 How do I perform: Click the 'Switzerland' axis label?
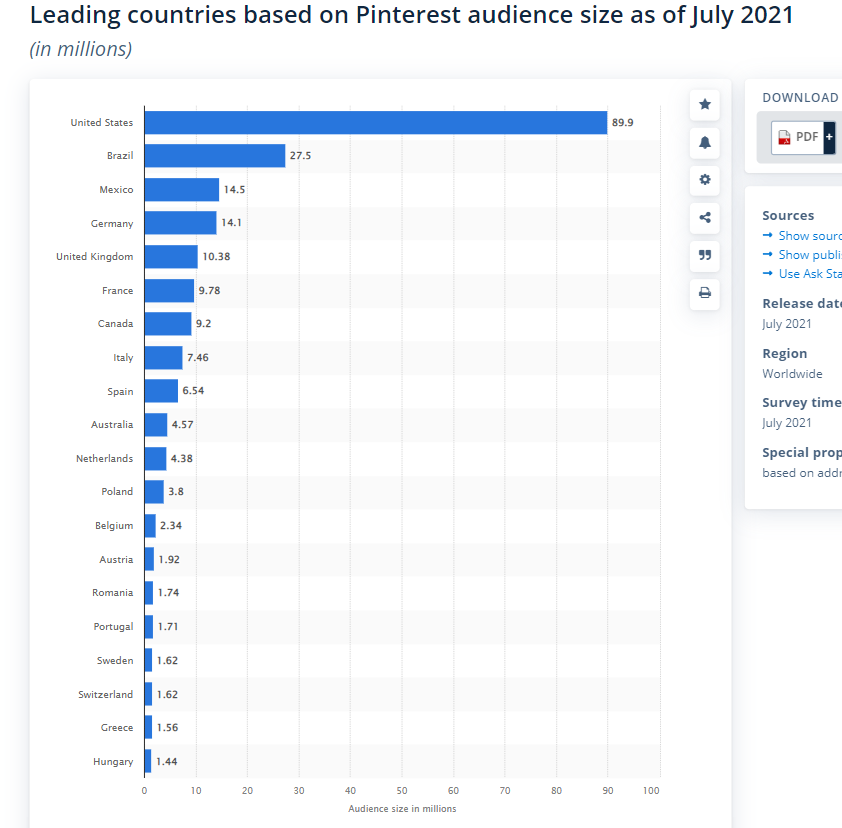coord(105,694)
